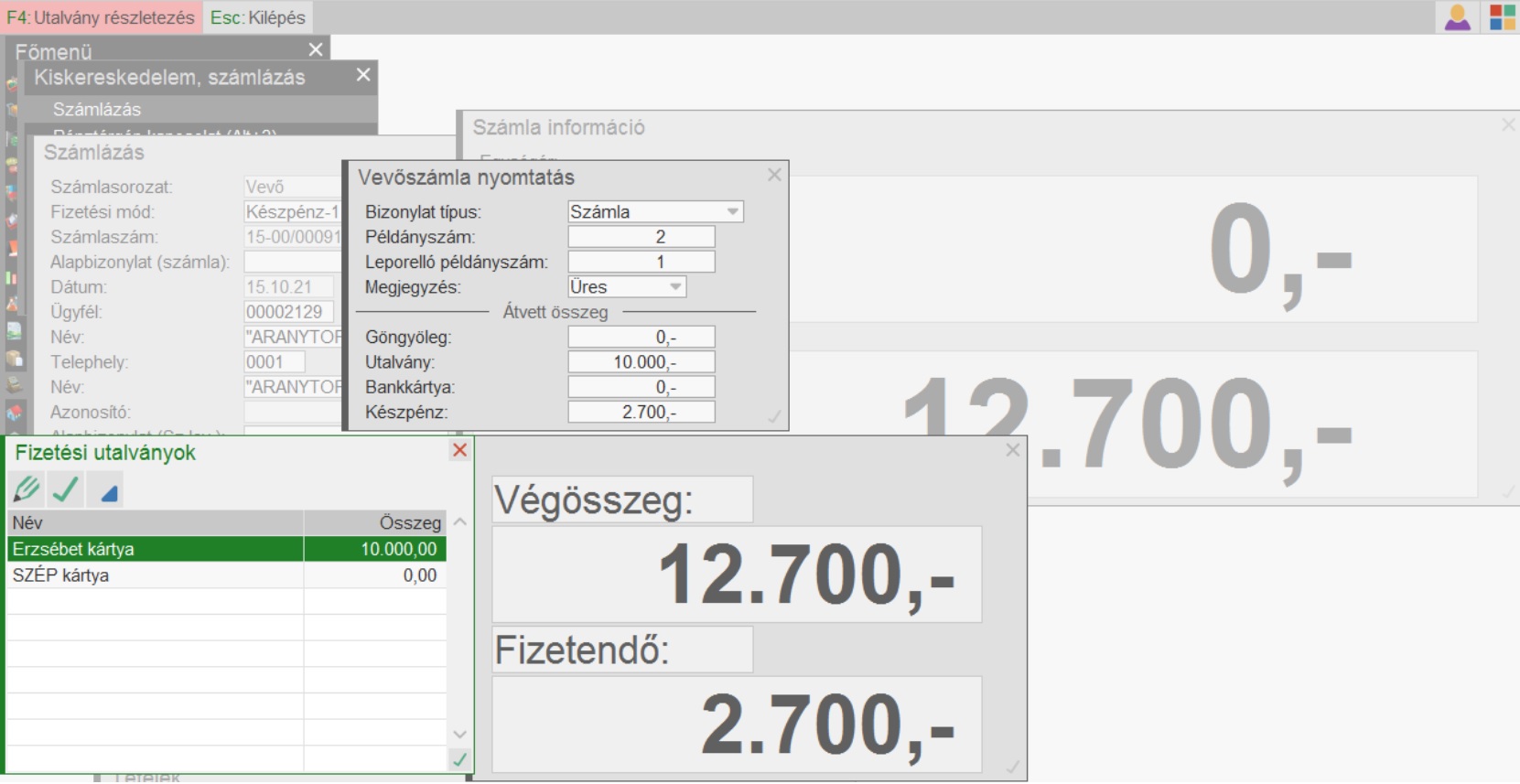
Task: Close the Kiskereskedelem, számlázás panel
Action: coord(363,75)
